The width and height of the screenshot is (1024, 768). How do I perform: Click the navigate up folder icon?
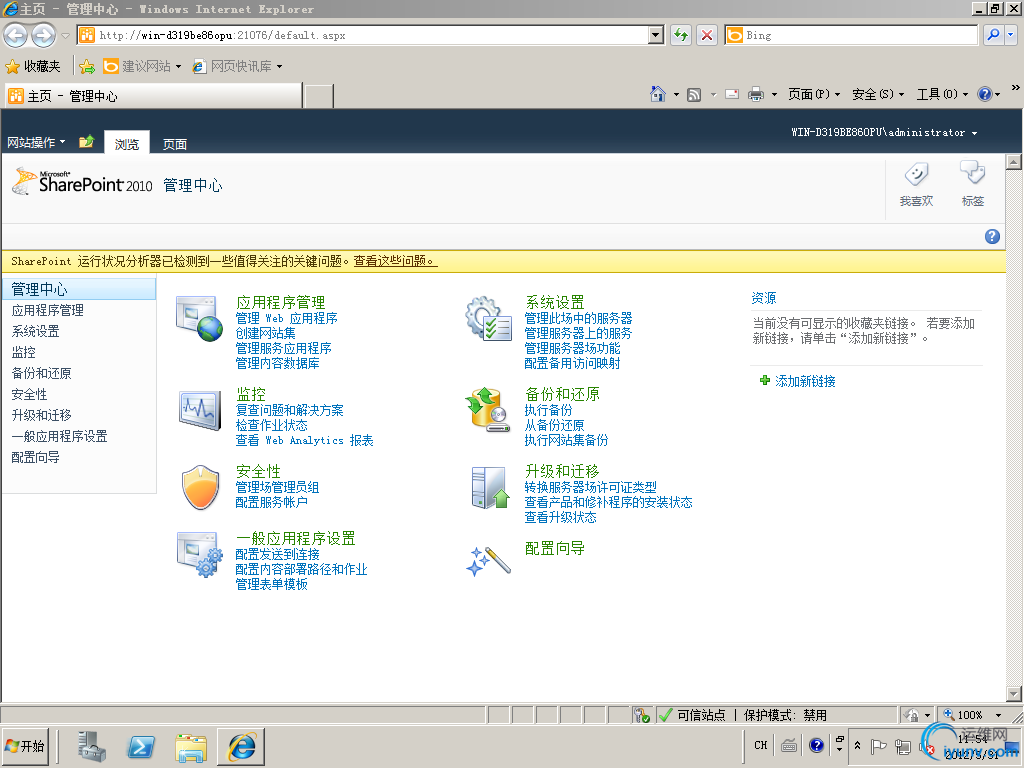coord(86,142)
